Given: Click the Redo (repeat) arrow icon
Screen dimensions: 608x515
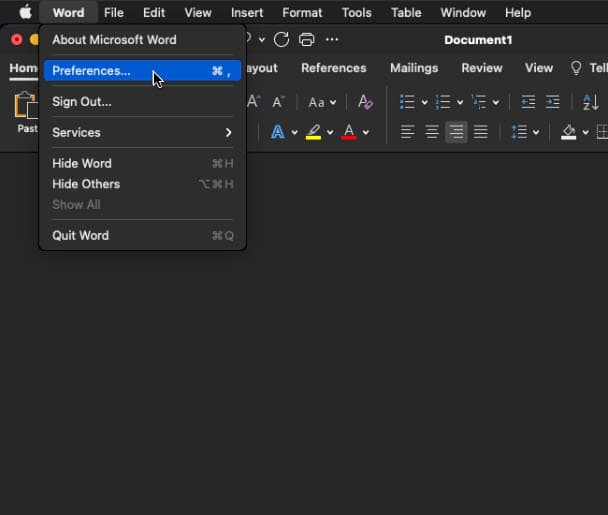Looking at the screenshot, I should [281, 40].
